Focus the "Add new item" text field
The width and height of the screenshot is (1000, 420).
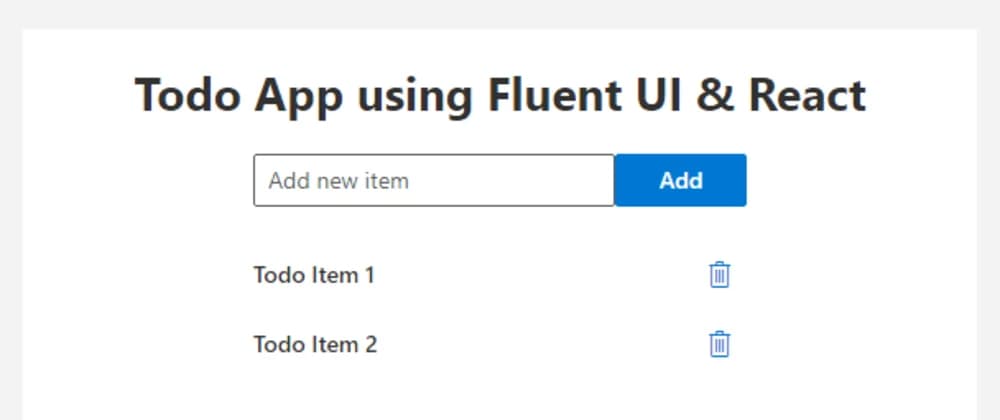(433, 180)
